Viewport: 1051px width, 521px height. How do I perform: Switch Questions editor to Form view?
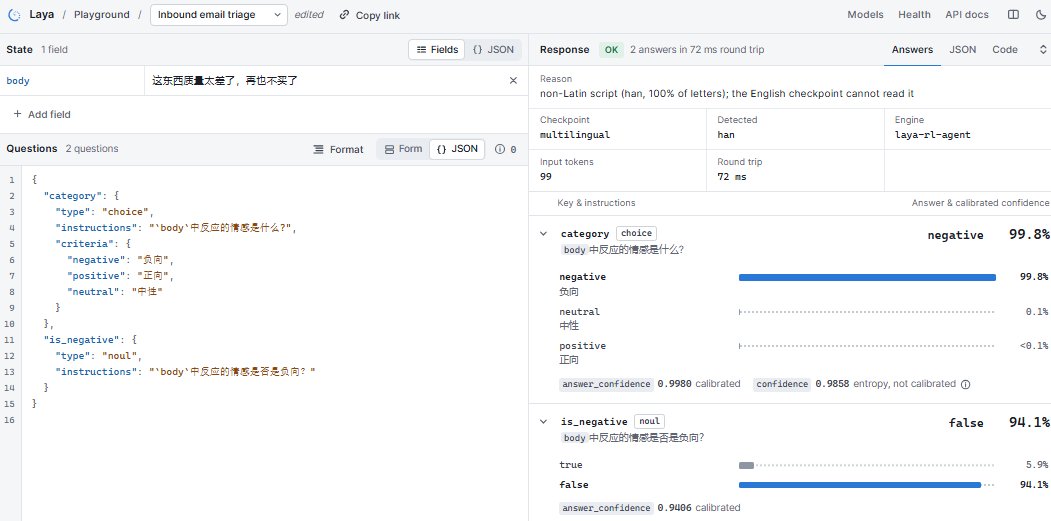pos(404,149)
